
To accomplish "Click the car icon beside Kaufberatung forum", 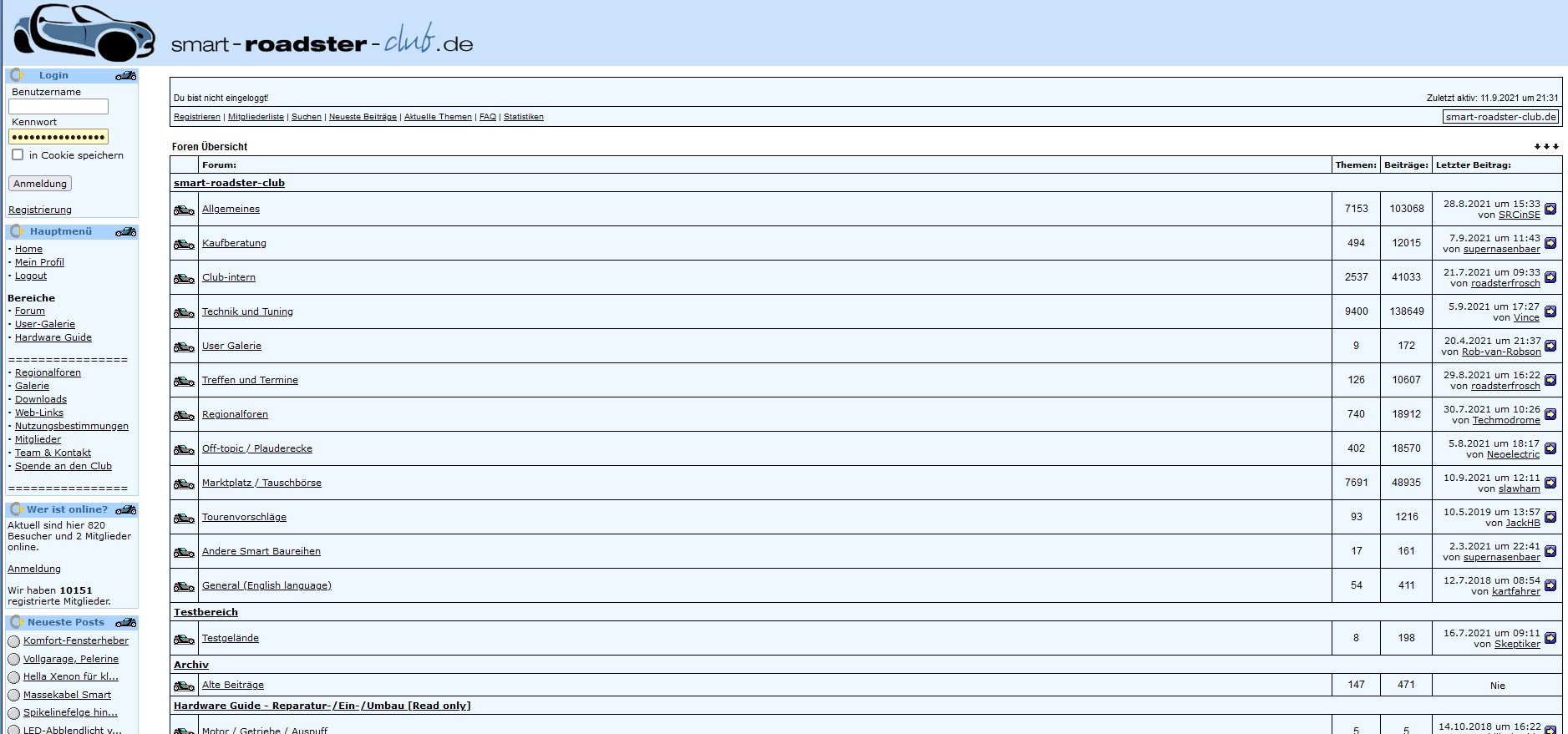I will pos(184,244).
